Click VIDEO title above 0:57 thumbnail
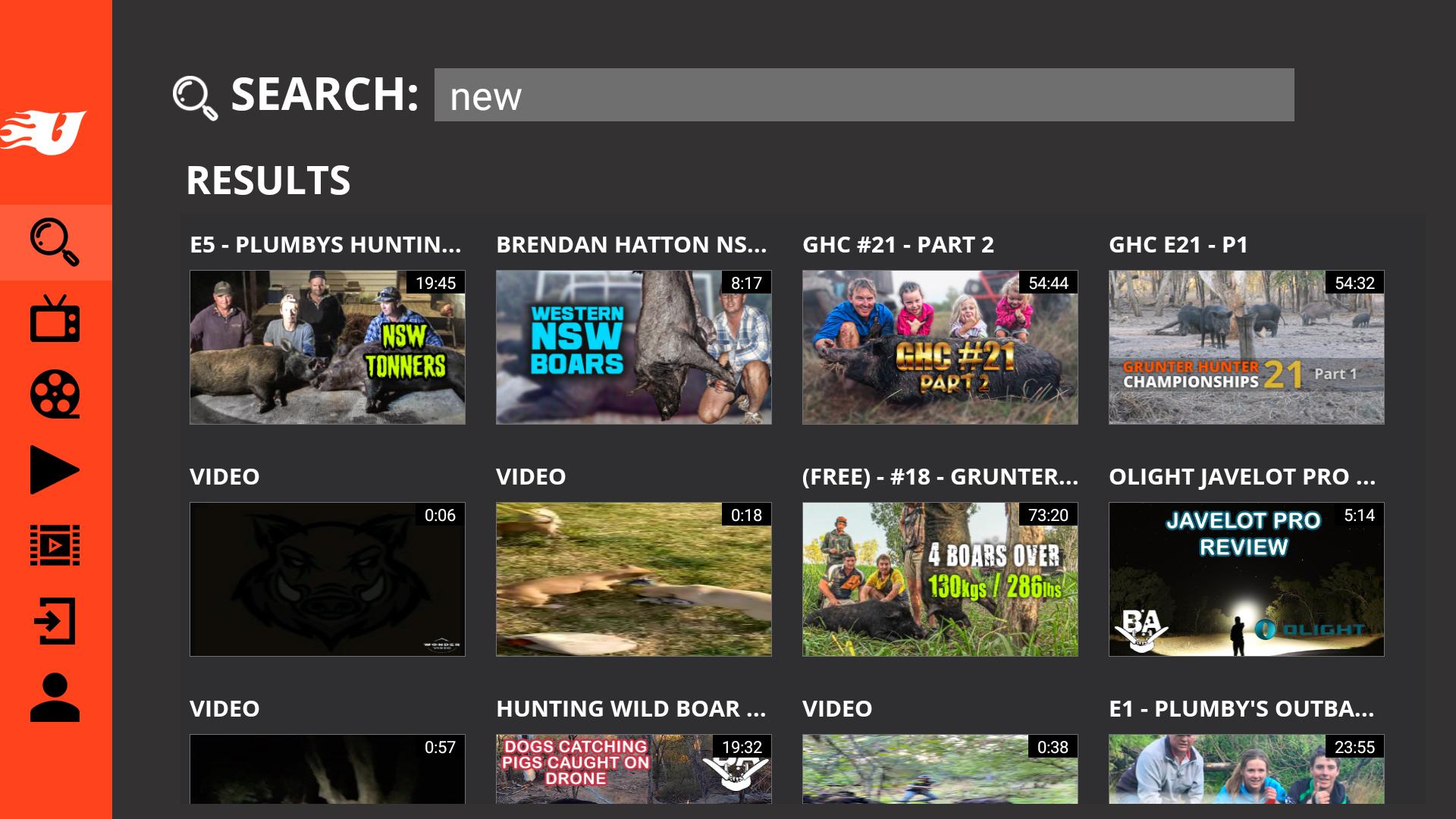 (x=224, y=709)
